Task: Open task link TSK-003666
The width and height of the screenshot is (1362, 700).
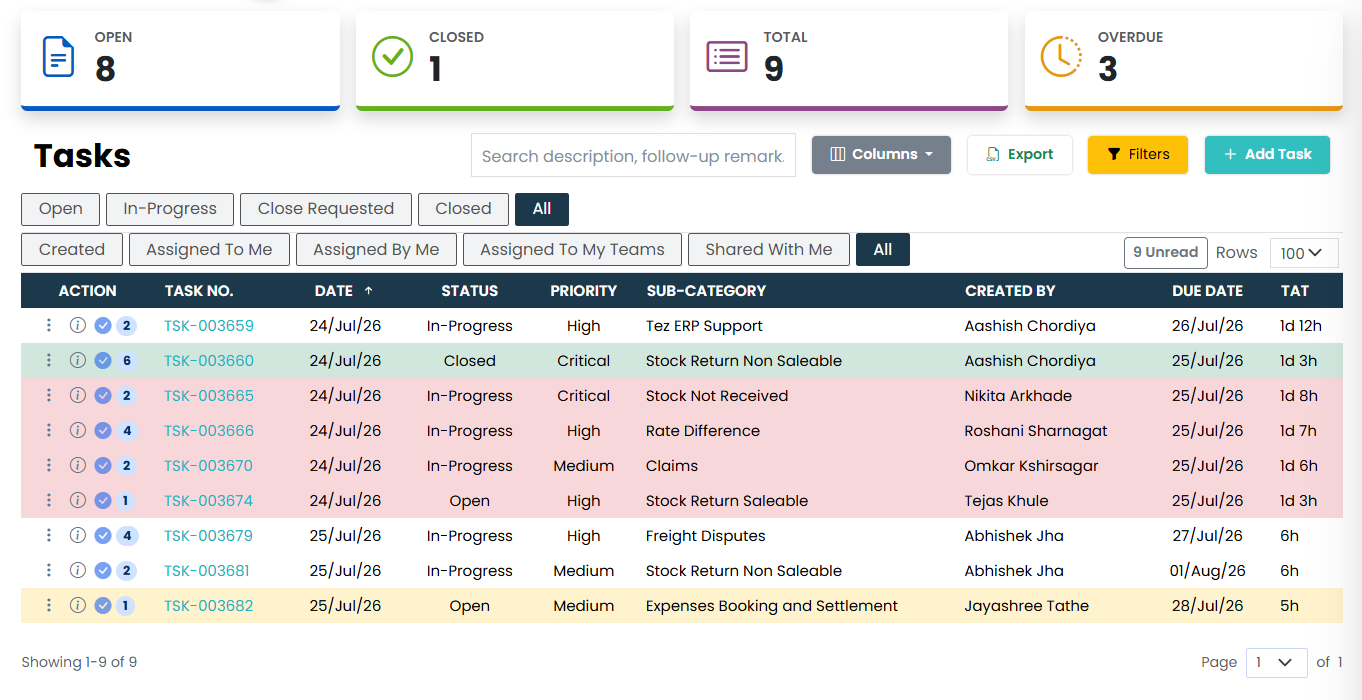Action: (x=209, y=431)
